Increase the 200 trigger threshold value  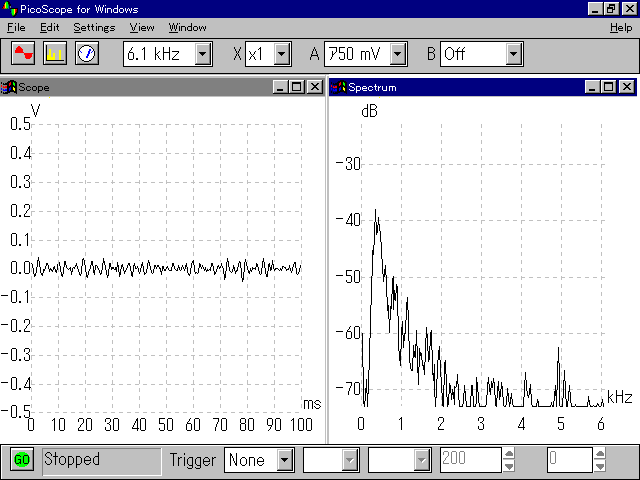tap(509, 454)
